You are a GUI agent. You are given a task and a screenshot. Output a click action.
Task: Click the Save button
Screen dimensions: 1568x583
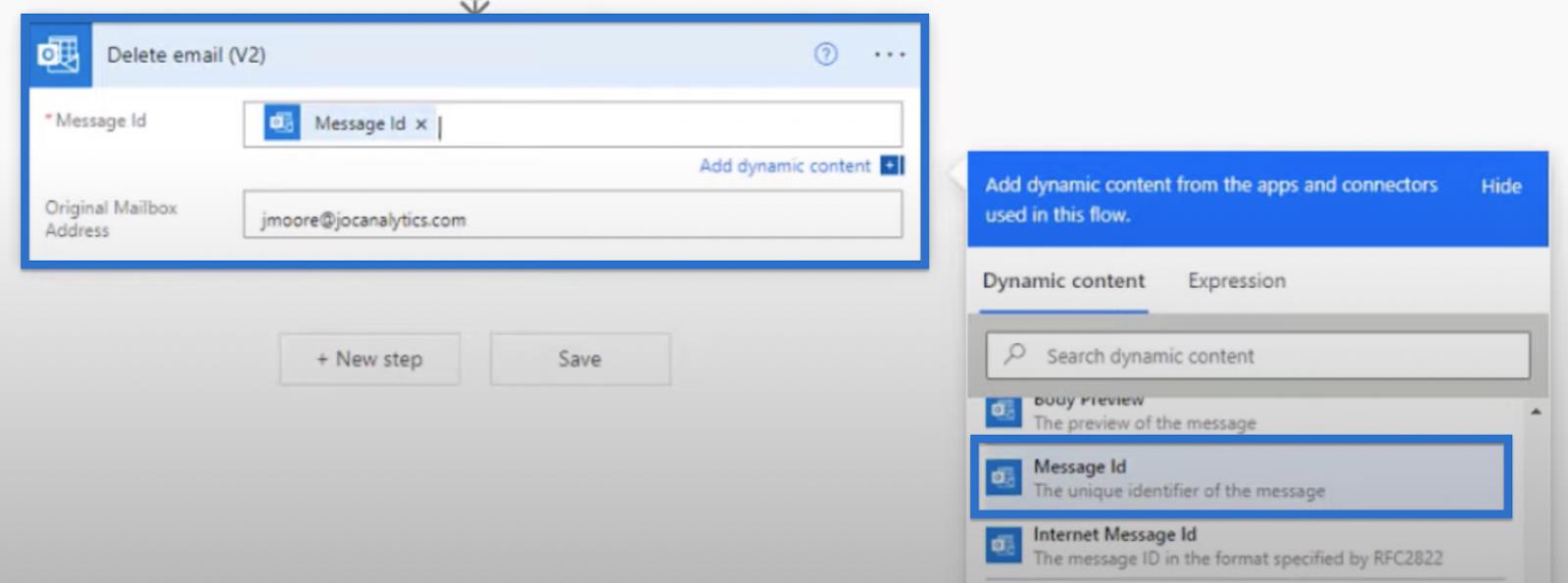click(580, 359)
